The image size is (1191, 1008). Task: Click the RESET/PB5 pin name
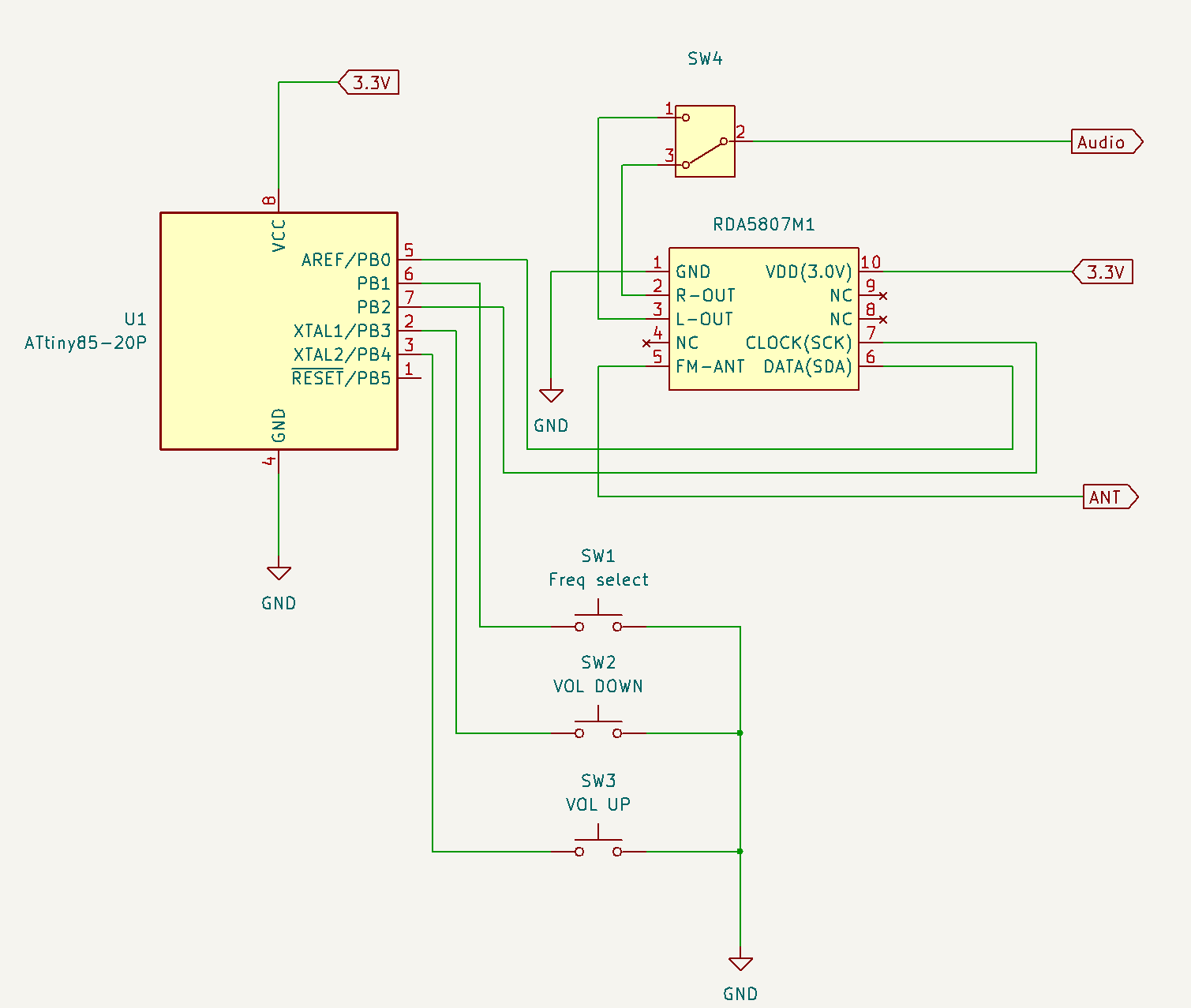(x=342, y=378)
